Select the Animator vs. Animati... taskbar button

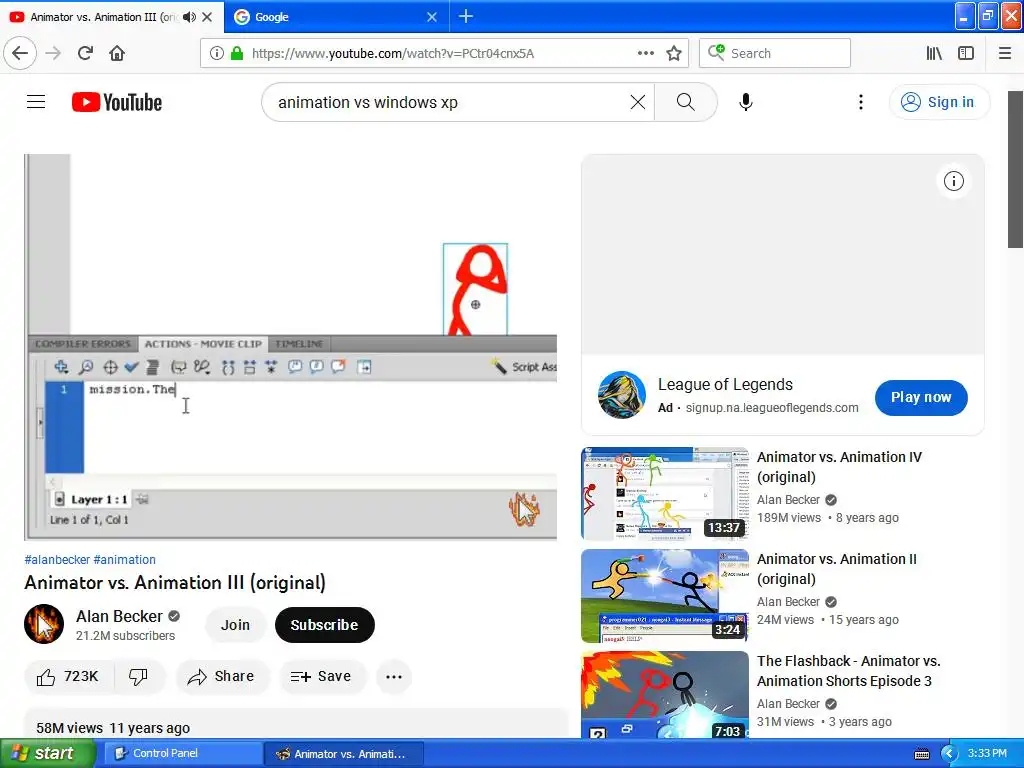coord(344,753)
